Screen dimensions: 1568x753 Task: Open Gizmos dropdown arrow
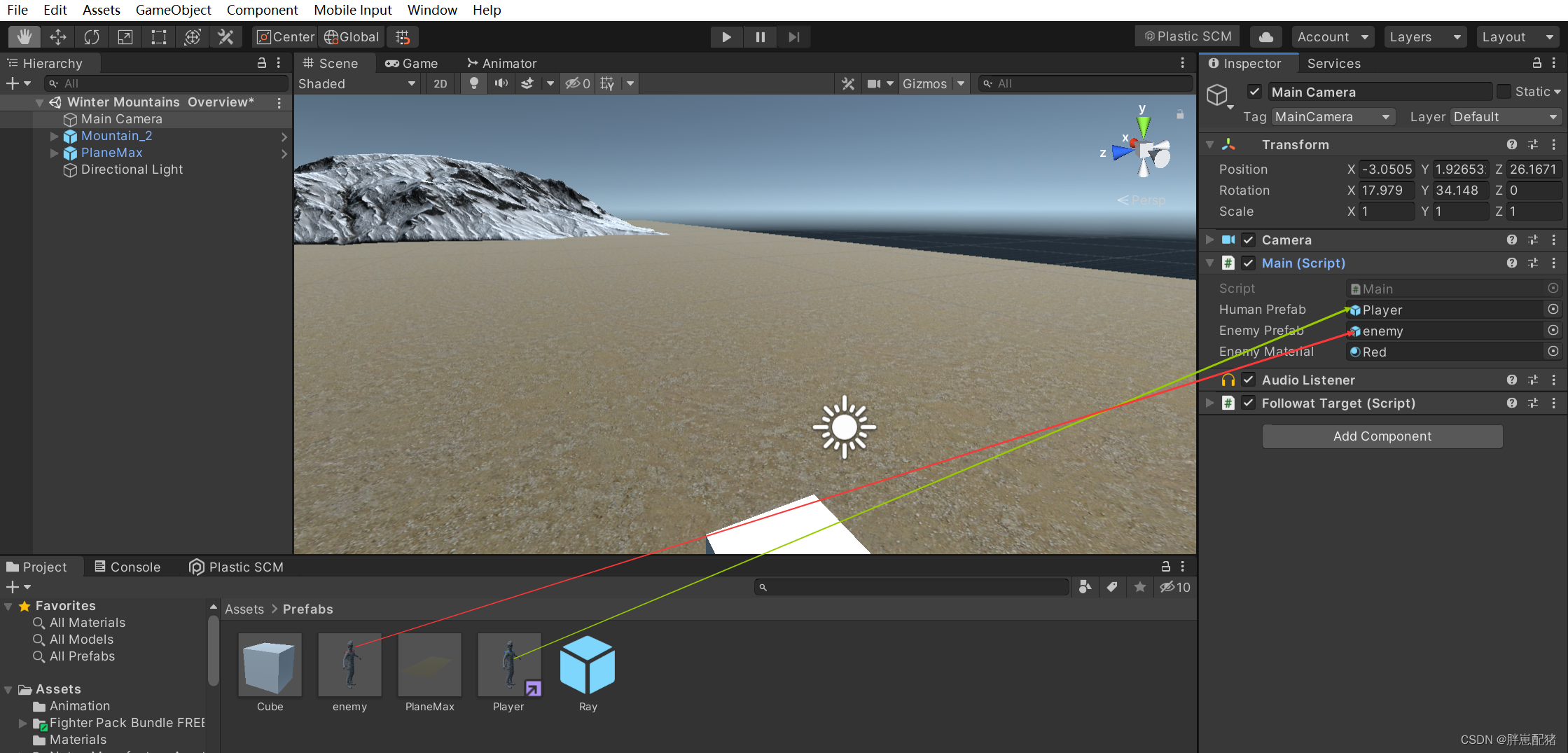tap(961, 83)
